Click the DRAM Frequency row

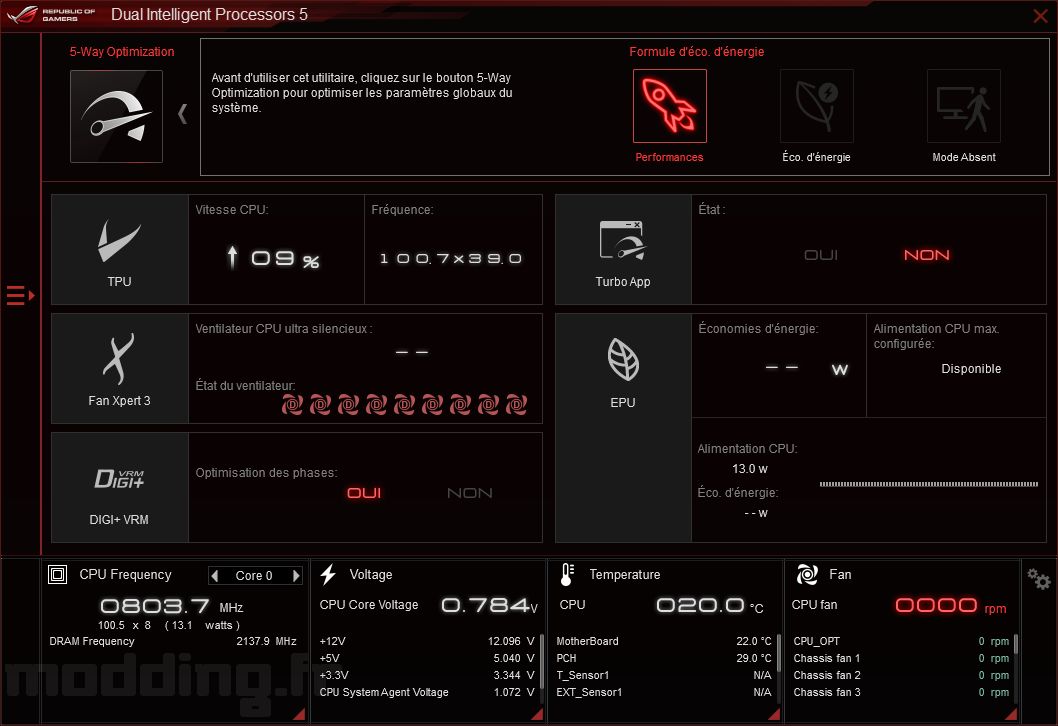tap(173, 641)
